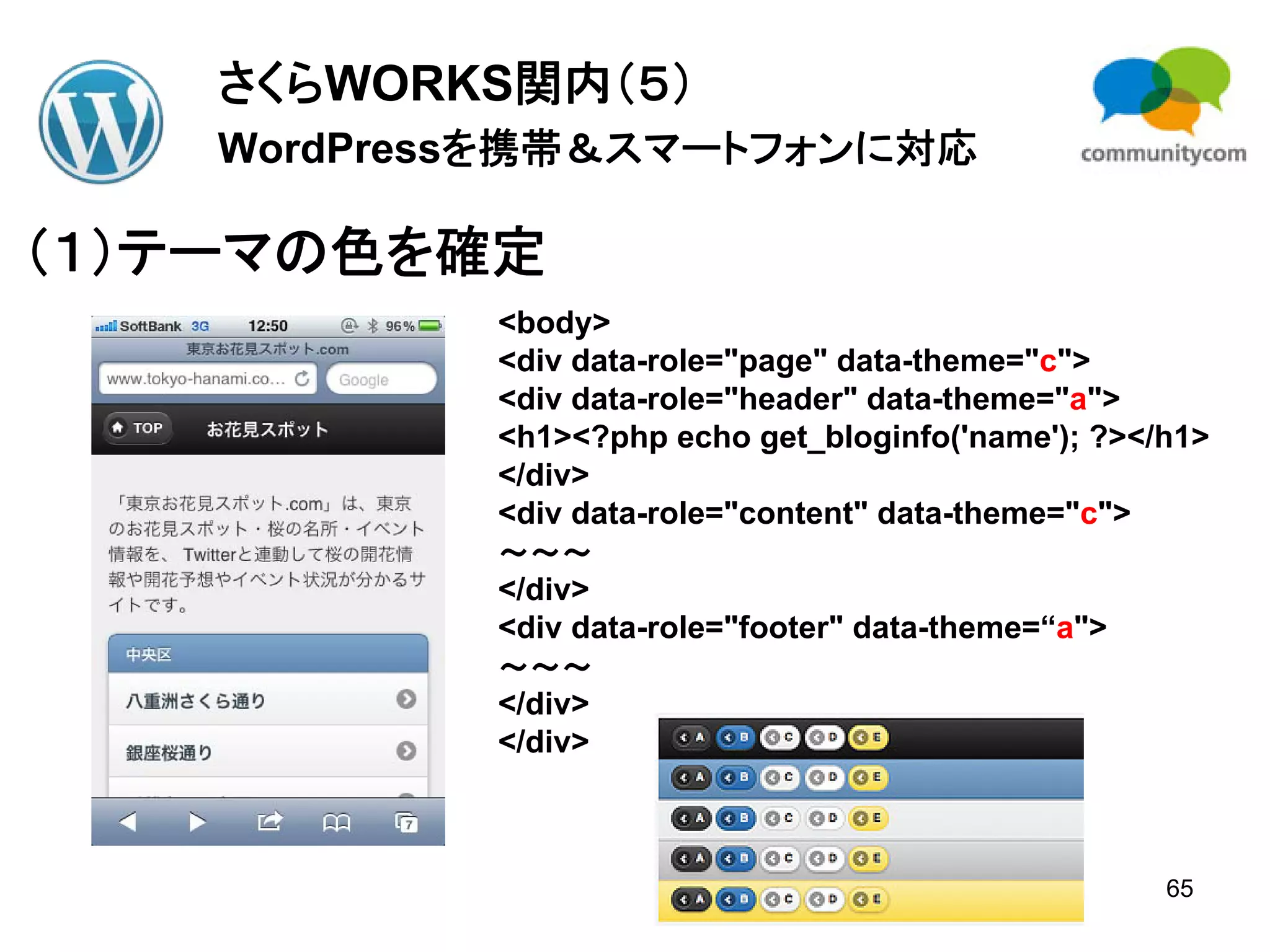Click button D in the yellow swatch bar

pos(824,899)
